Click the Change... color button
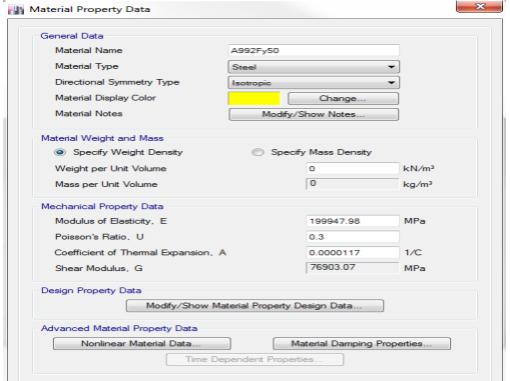Viewport: 510px width, 381px height. click(x=343, y=99)
